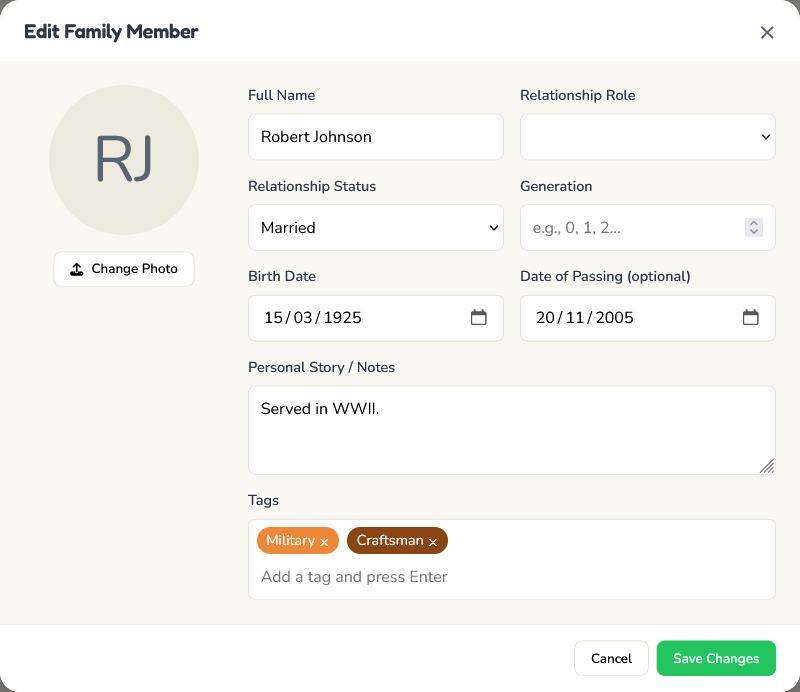Image resolution: width=800 pixels, height=692 pixels.
Task: Click the Birth Date day value 15
Action: pos(273,317)
